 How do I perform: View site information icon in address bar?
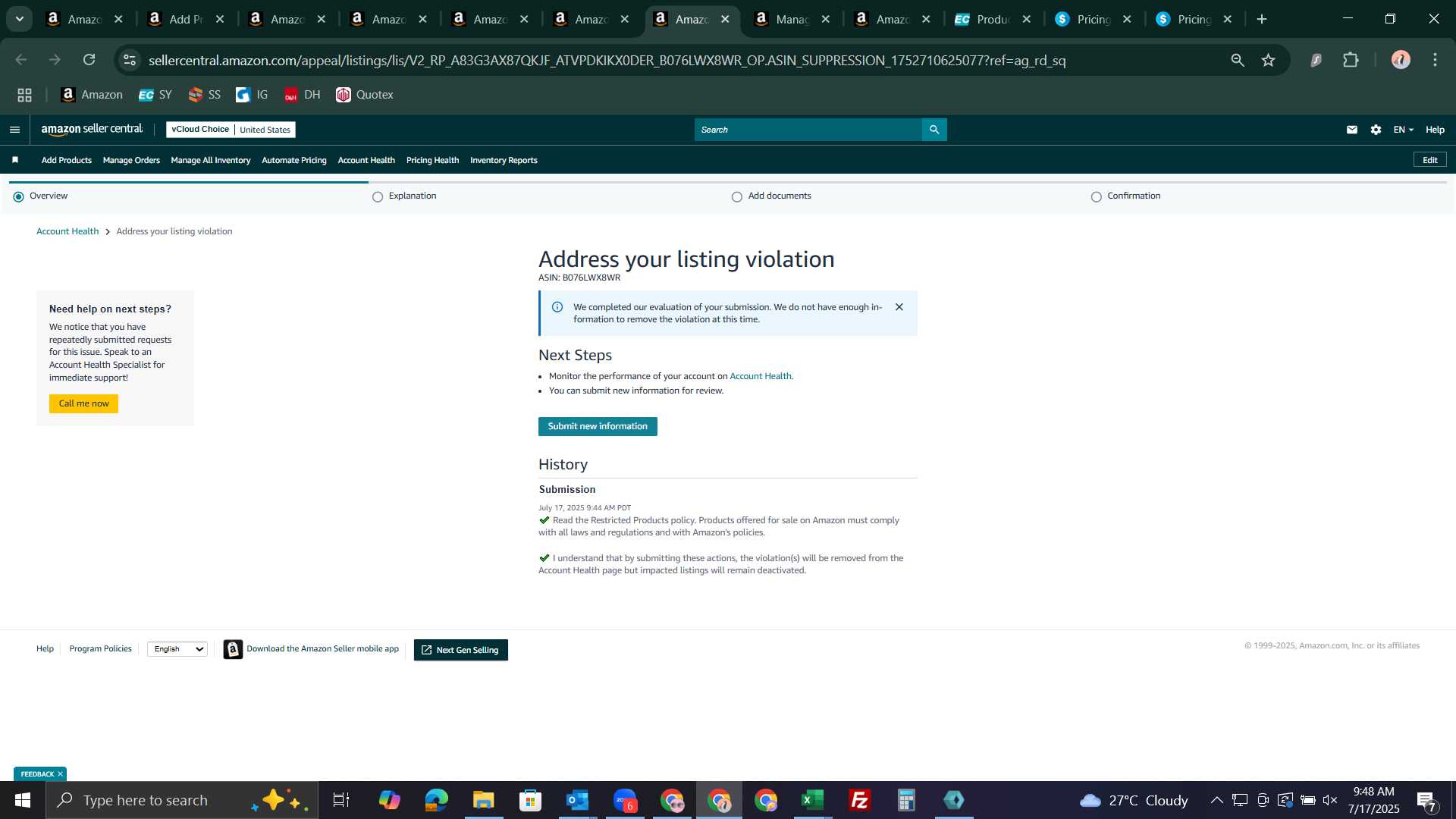tap(130, 60)
